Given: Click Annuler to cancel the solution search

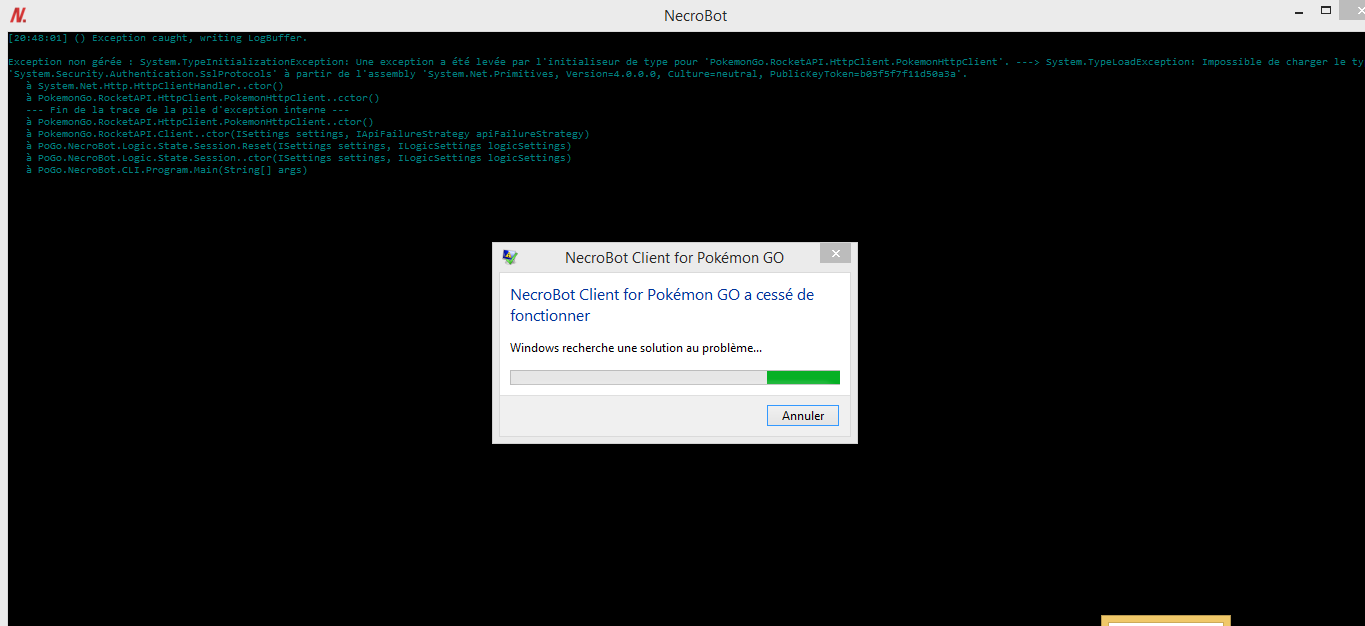Looking at the screenshot, I should point(803,415).
